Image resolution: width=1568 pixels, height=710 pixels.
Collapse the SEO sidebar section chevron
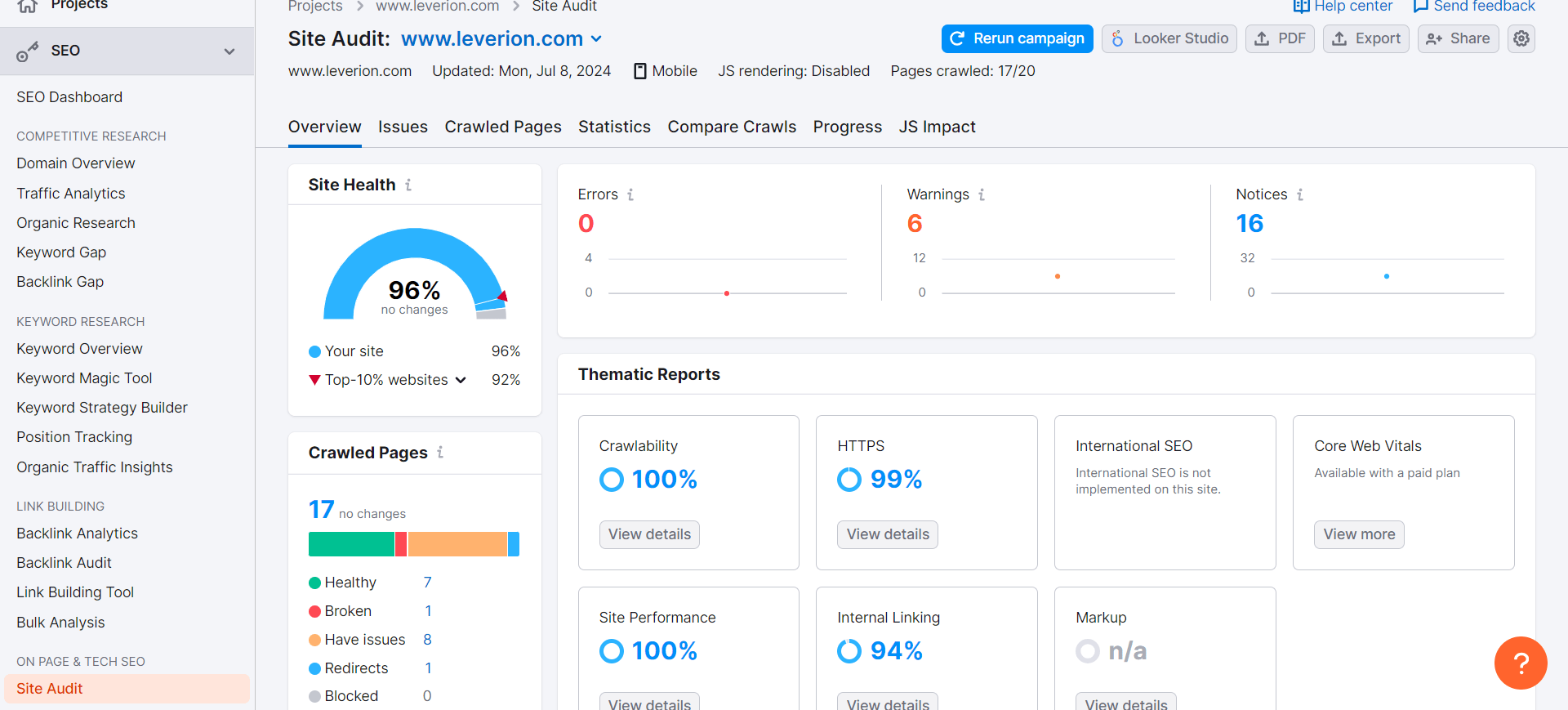pos(229,51)
